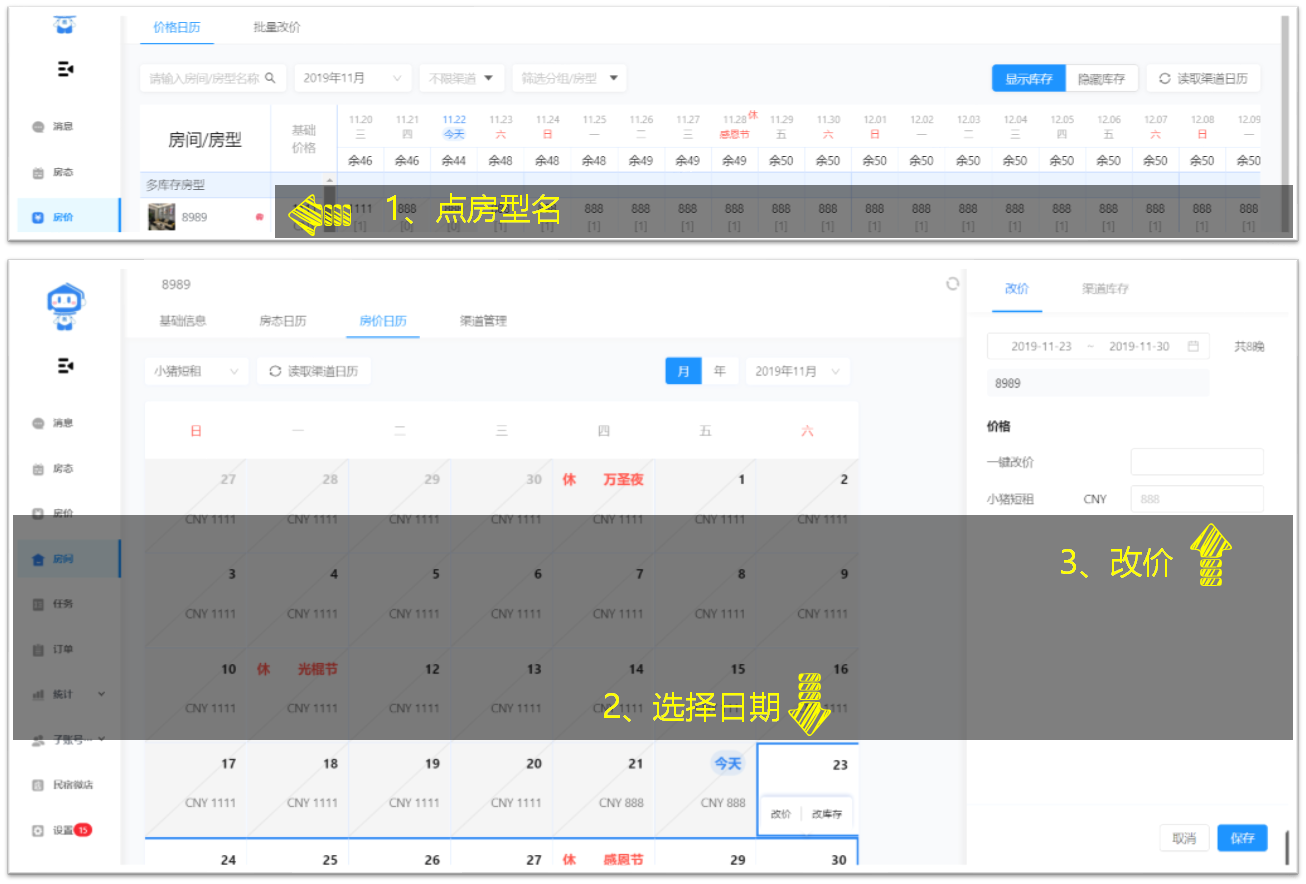Select 隐藏库存 in top screenshot
The image size is (1306, 884).
click(1101, 78)
